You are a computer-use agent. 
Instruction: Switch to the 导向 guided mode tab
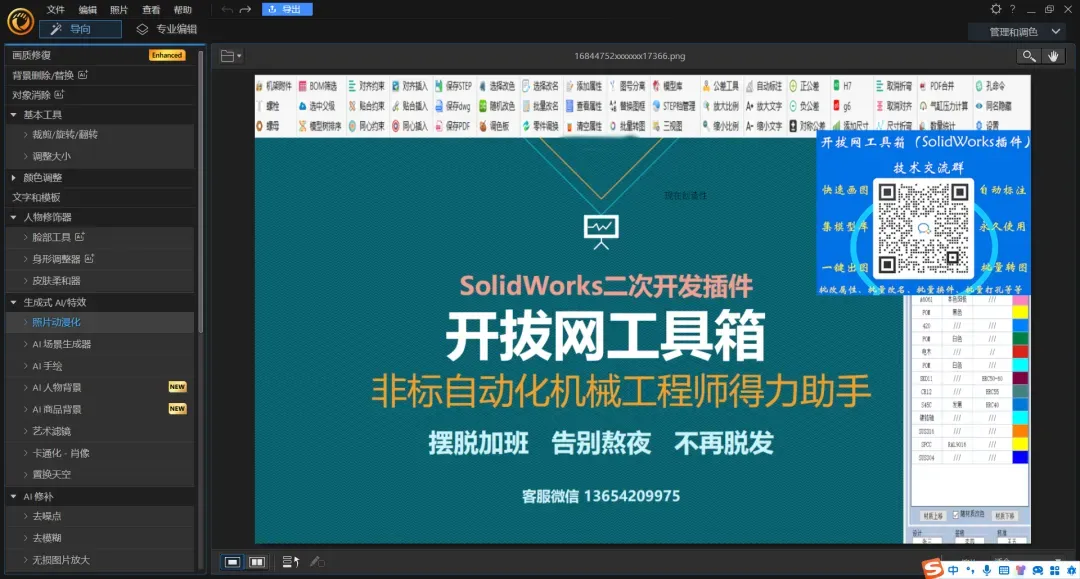[x=80, y=29]
